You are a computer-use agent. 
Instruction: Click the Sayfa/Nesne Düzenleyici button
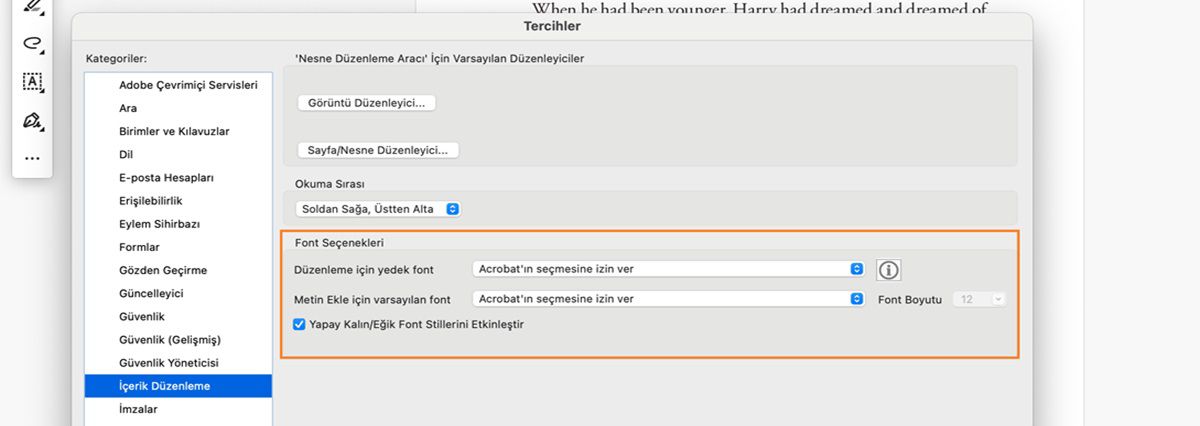378,150
